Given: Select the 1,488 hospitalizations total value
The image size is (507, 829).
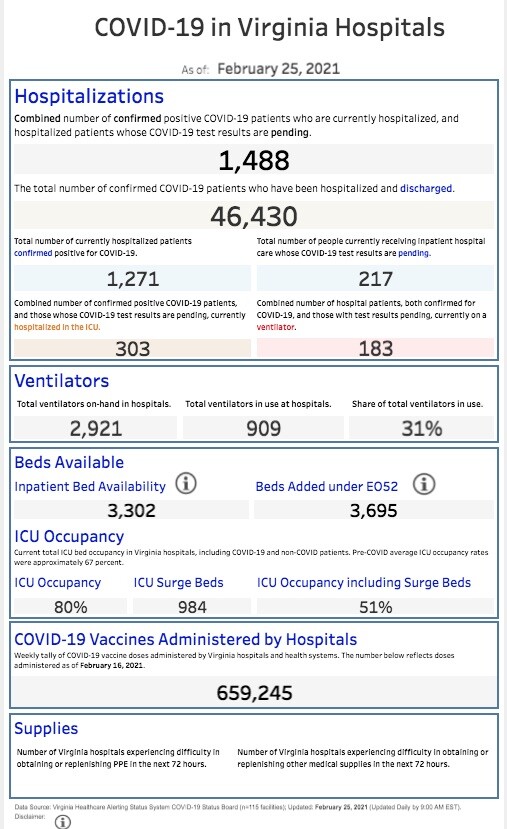Looking at the screenshot, I should pos(254,160).
